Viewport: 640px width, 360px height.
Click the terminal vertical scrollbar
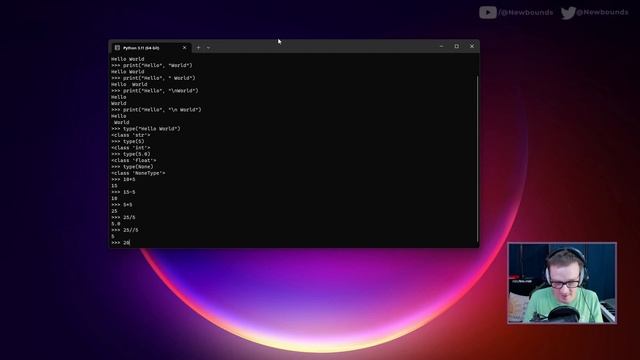click(x=477, y=158)
